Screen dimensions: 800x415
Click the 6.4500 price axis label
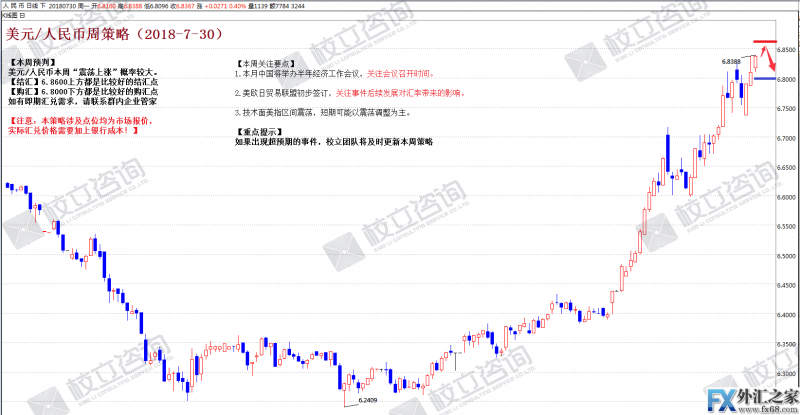pos(786,285)
